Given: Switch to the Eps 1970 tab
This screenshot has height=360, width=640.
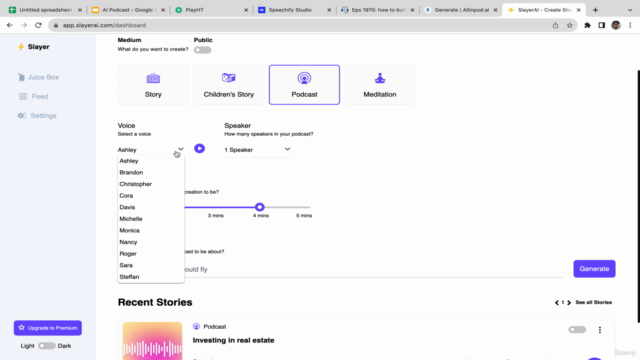Looking at the screenshot, I should point(377,10).
